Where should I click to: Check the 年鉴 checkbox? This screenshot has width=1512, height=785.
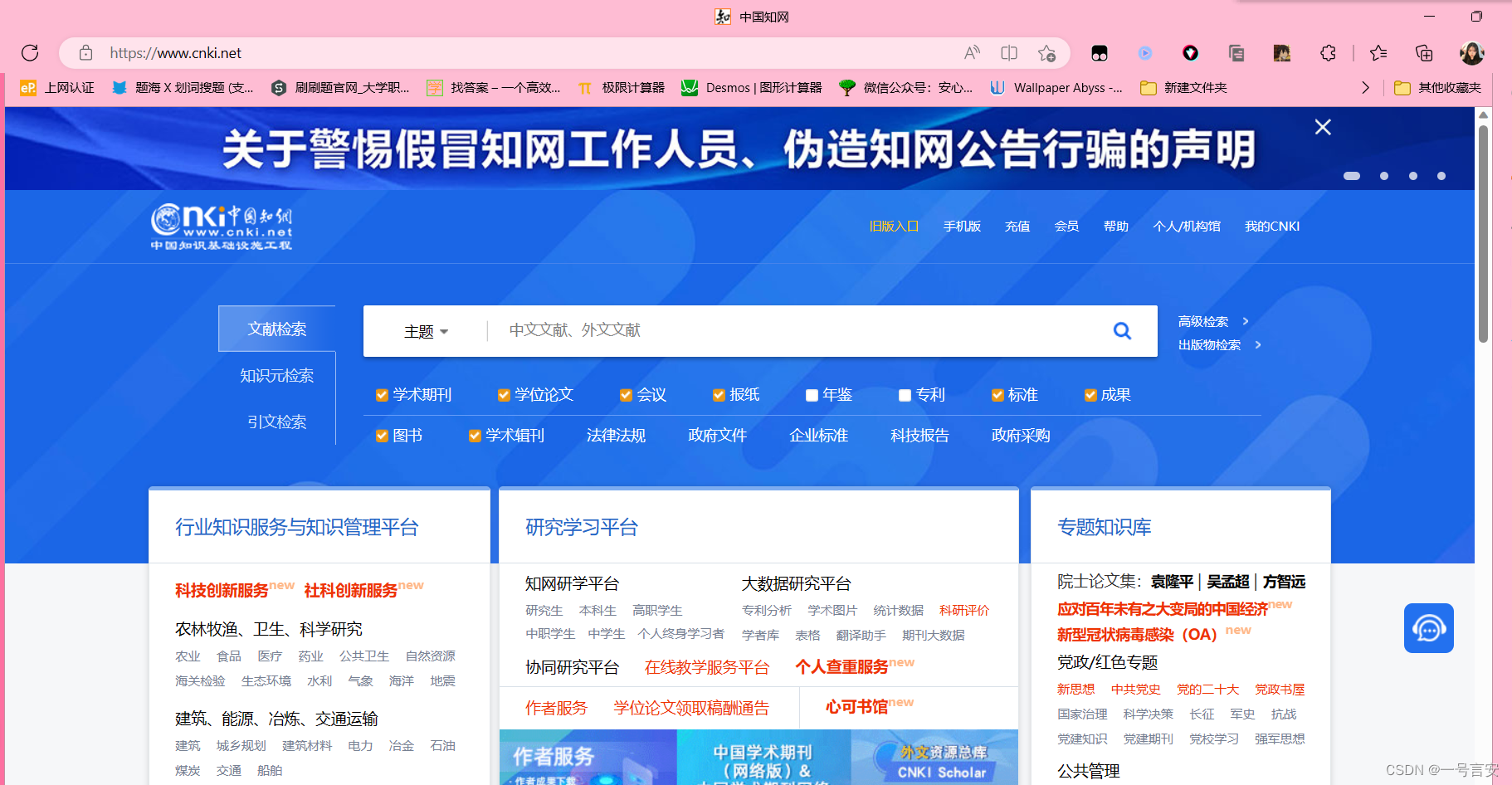pos(812,395)
